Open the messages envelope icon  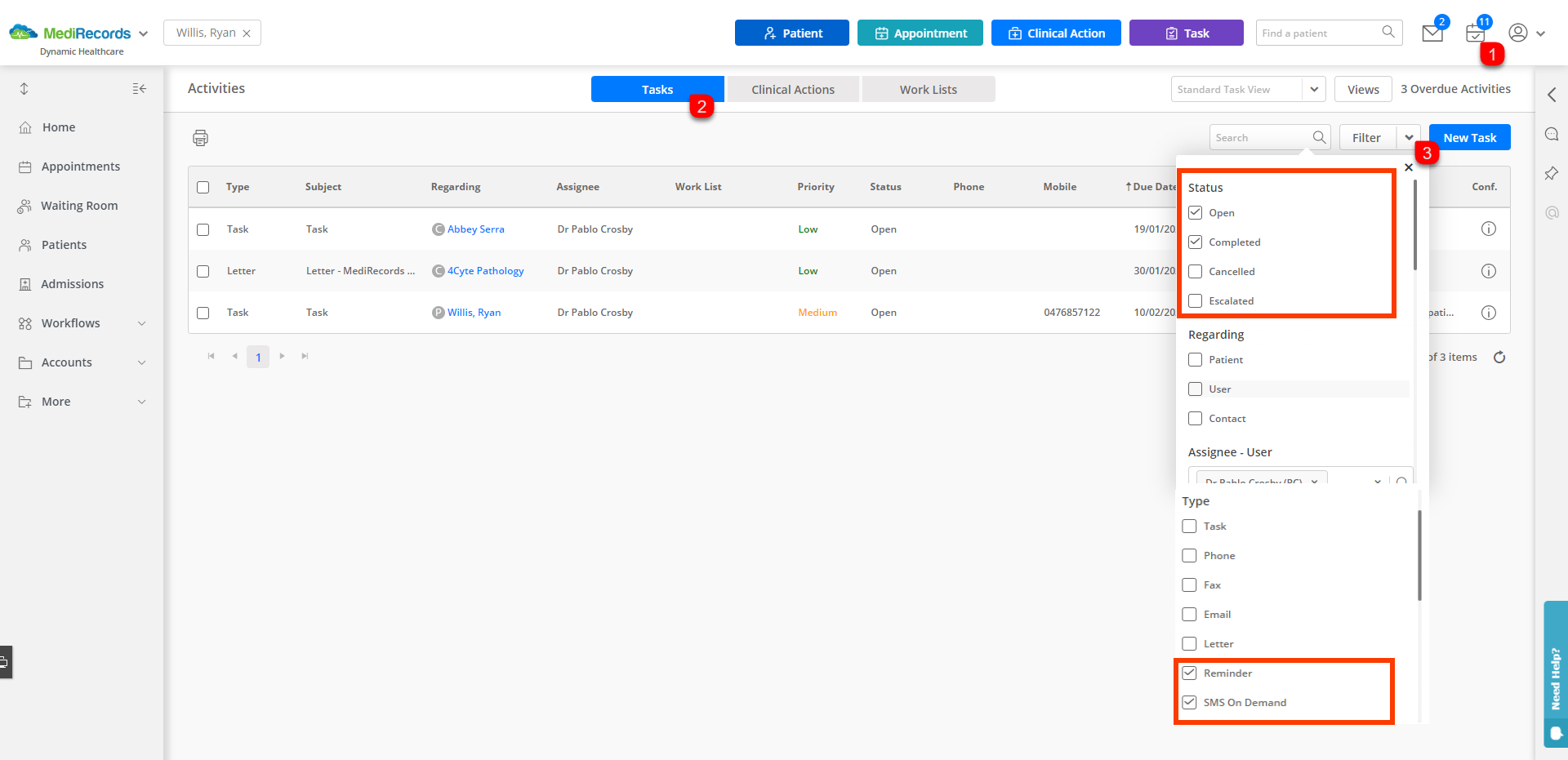coord(1432,33)
